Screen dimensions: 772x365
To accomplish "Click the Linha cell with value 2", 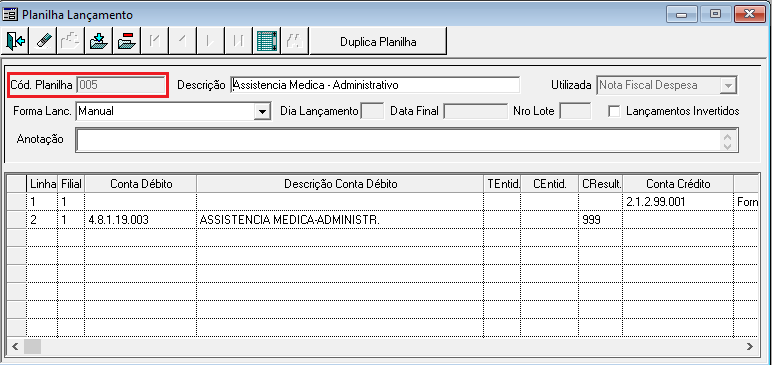I will tap(42, 220).
